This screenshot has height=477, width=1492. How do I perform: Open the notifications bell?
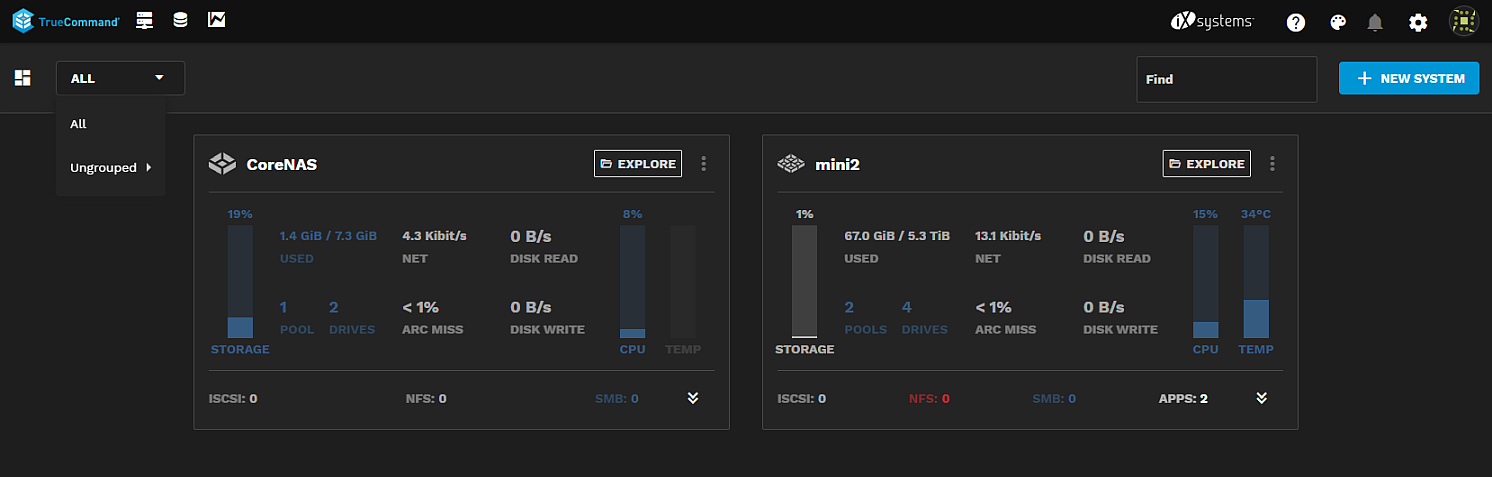pos(1376,22)
